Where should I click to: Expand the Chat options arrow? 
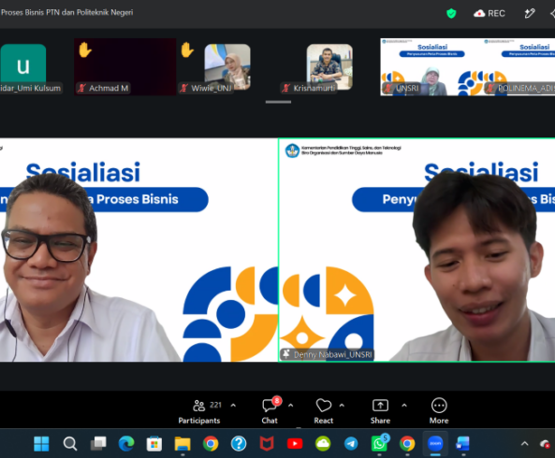click(291, 405)
